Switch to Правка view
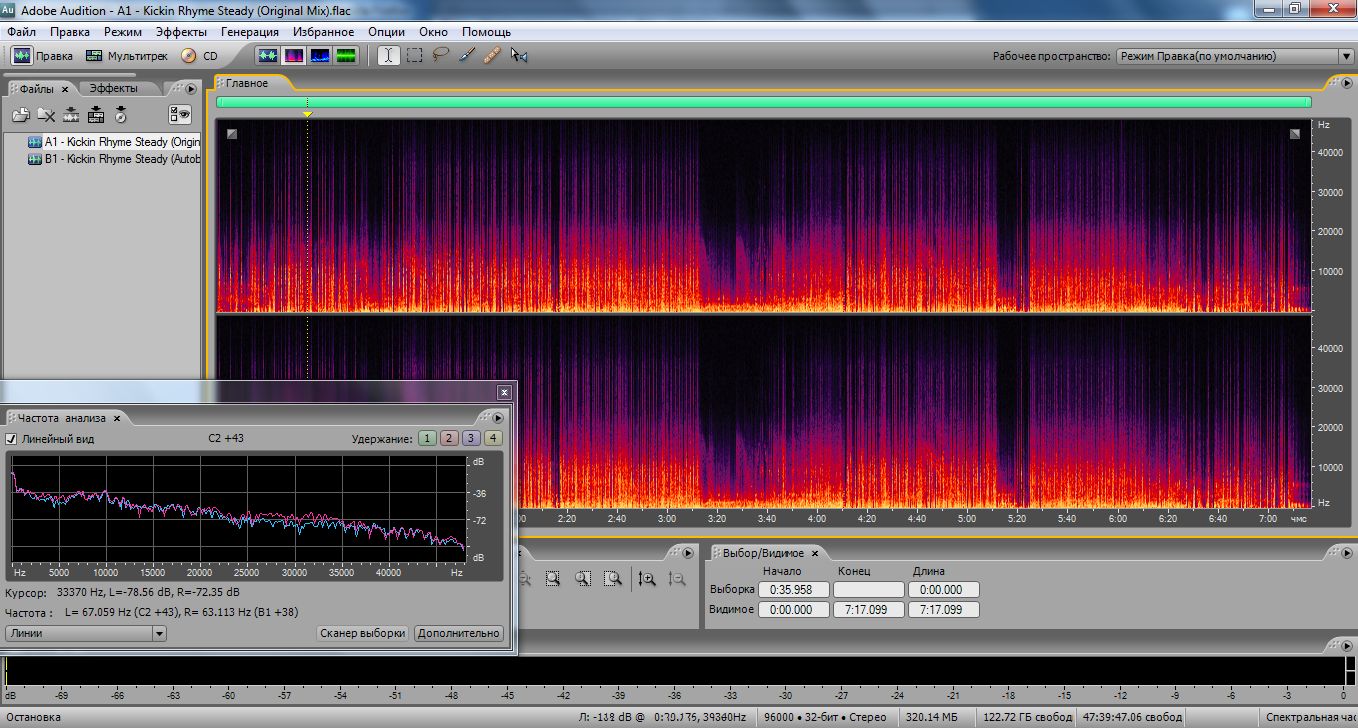The width and height of the screenshot is (1358, 728). (43, 56)
